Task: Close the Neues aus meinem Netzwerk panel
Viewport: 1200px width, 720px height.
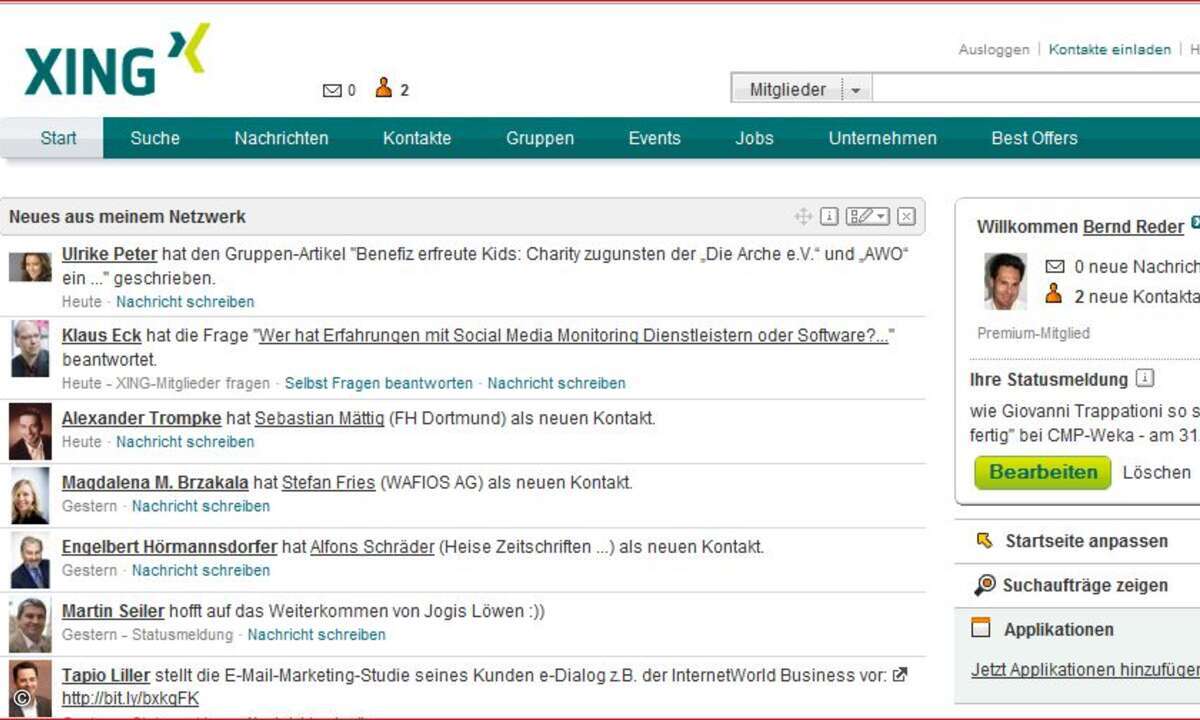Action: (906, 216)
